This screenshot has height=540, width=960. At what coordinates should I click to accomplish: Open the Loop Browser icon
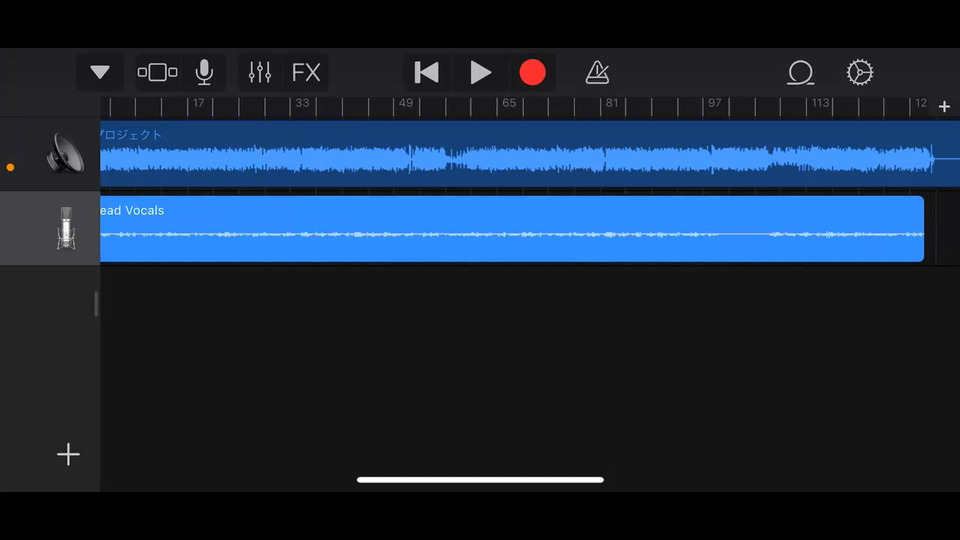pos(800,72)
